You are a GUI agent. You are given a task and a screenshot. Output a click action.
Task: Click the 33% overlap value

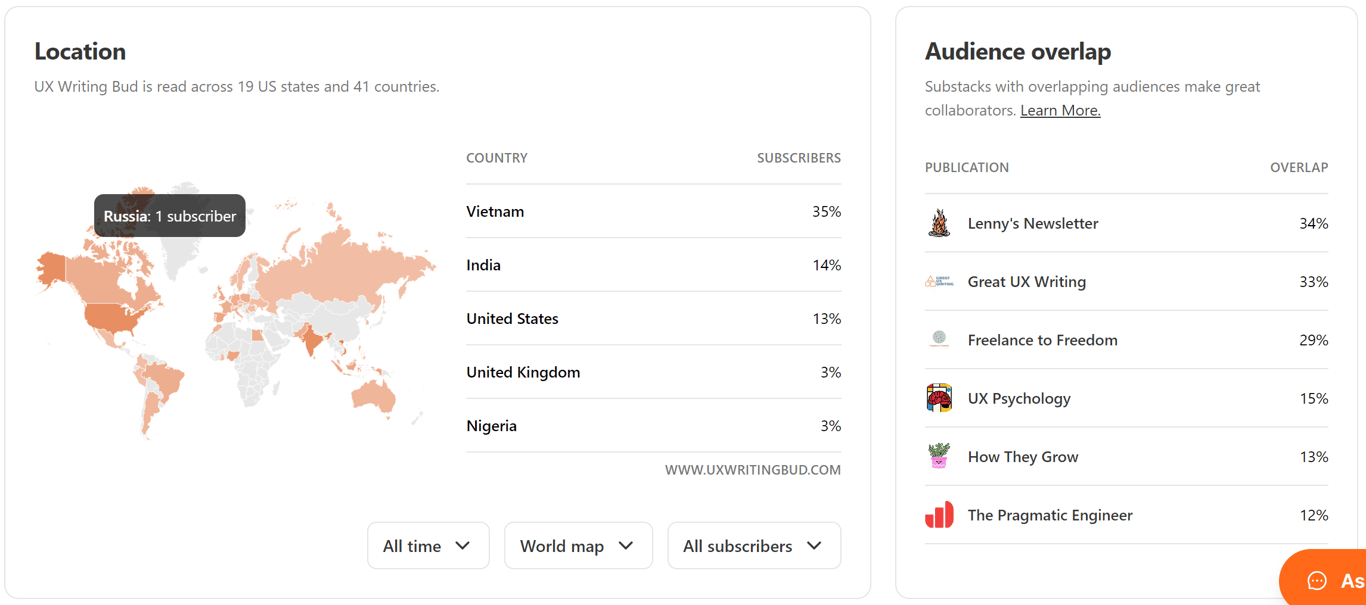click(x=1313, y=281)
